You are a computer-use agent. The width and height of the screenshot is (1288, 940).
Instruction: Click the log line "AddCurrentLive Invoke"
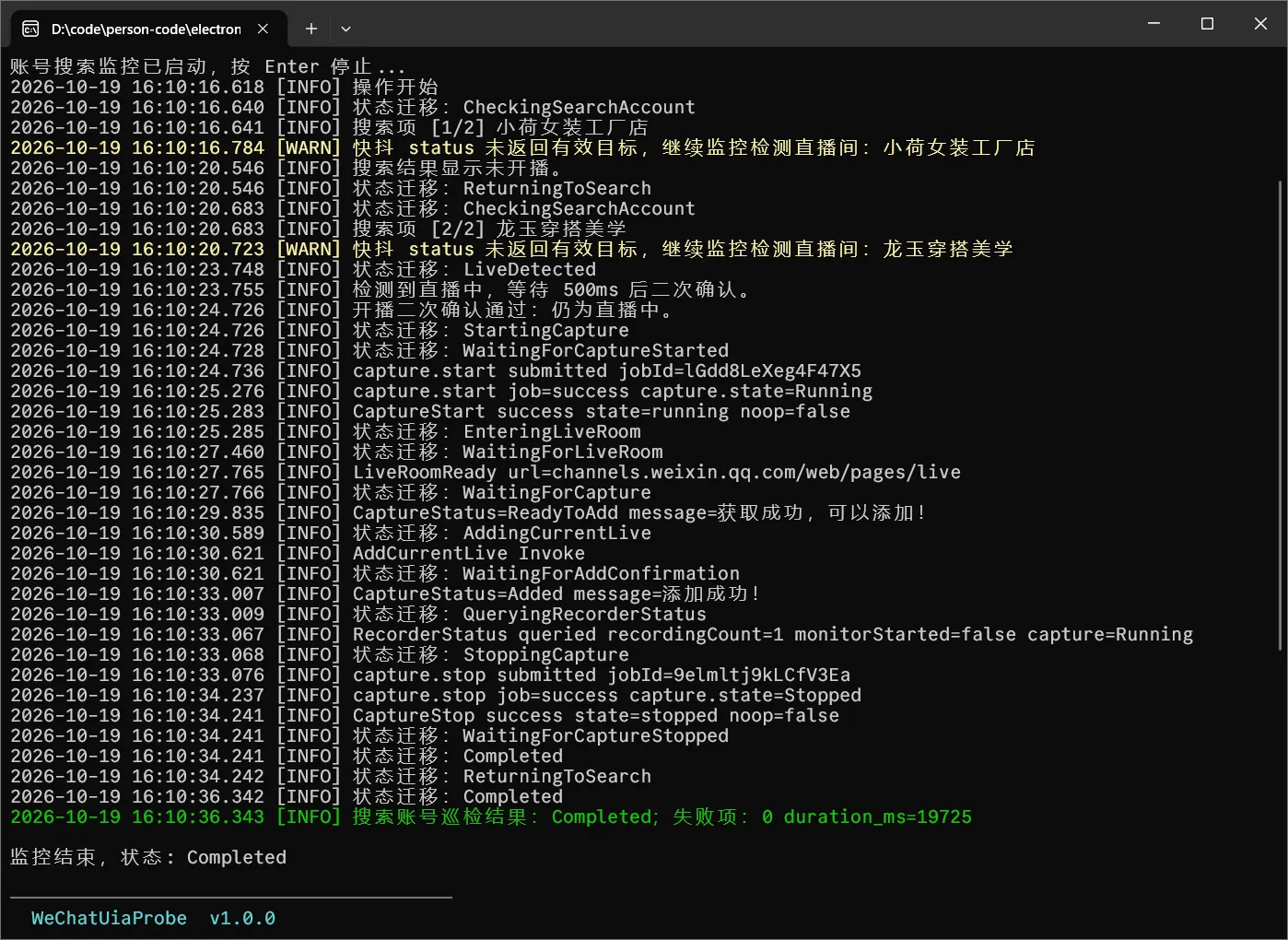[298, 553]
